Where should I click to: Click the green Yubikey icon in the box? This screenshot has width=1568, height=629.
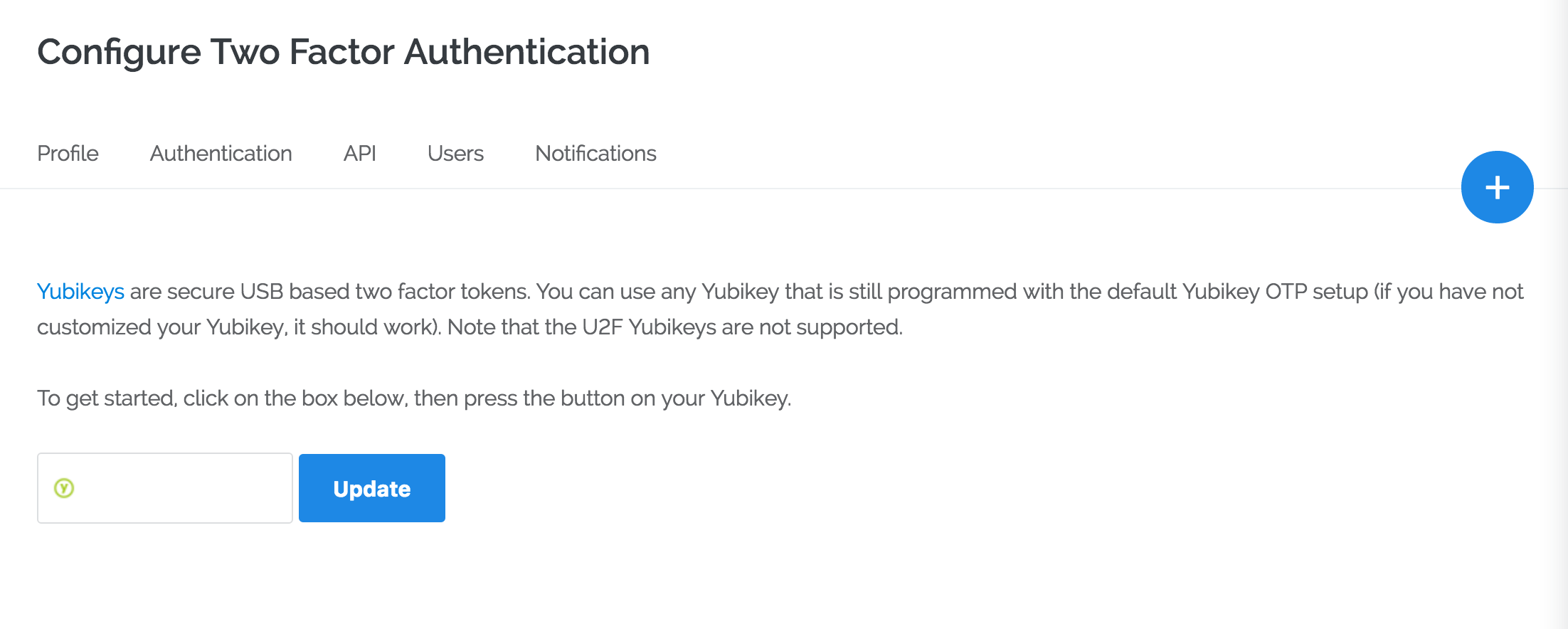(x=64, y=488)
